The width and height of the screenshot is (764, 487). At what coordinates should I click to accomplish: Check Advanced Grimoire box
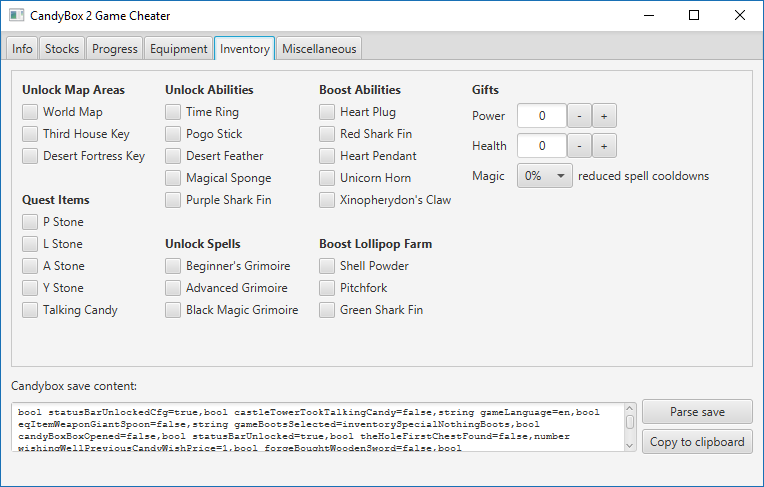[173, 288]
